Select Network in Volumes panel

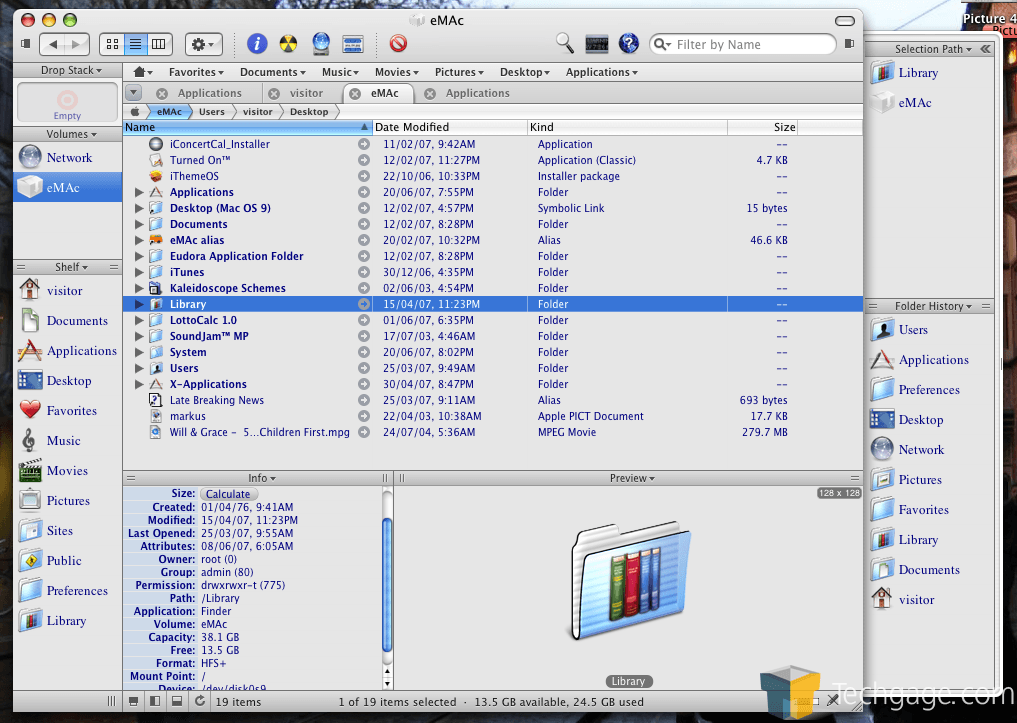pos(67,158)
